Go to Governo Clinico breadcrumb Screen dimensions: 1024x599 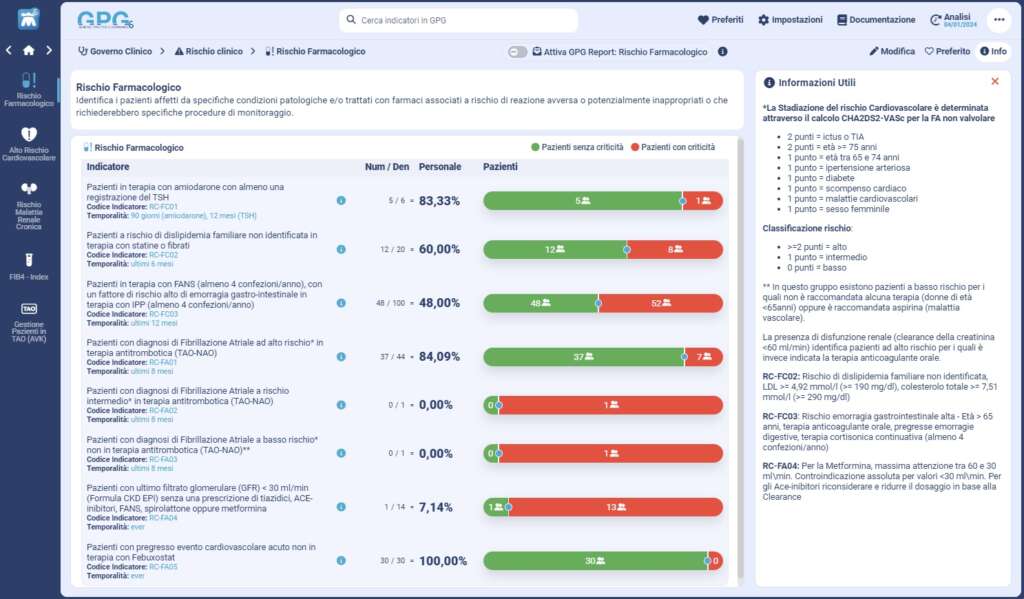[x=114, y=51]
